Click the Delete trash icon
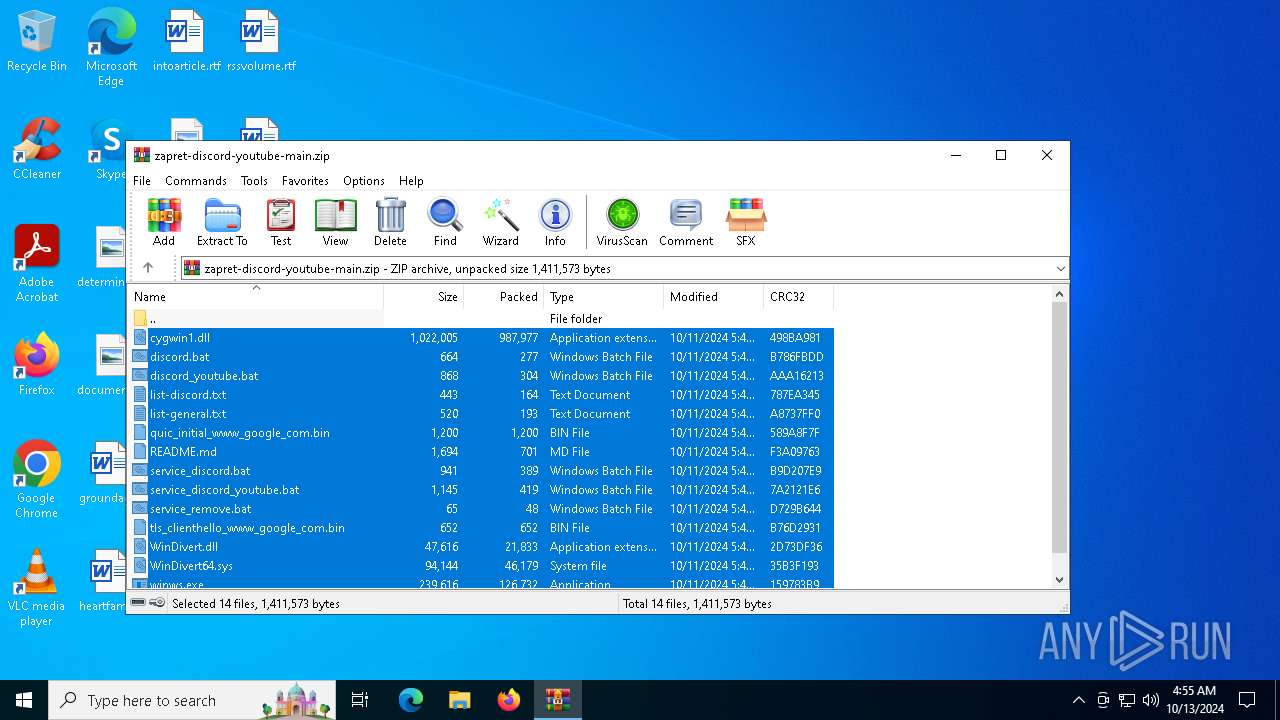Image resolution: width=1280 pixels, height=720 pixels. click(390, 222)
